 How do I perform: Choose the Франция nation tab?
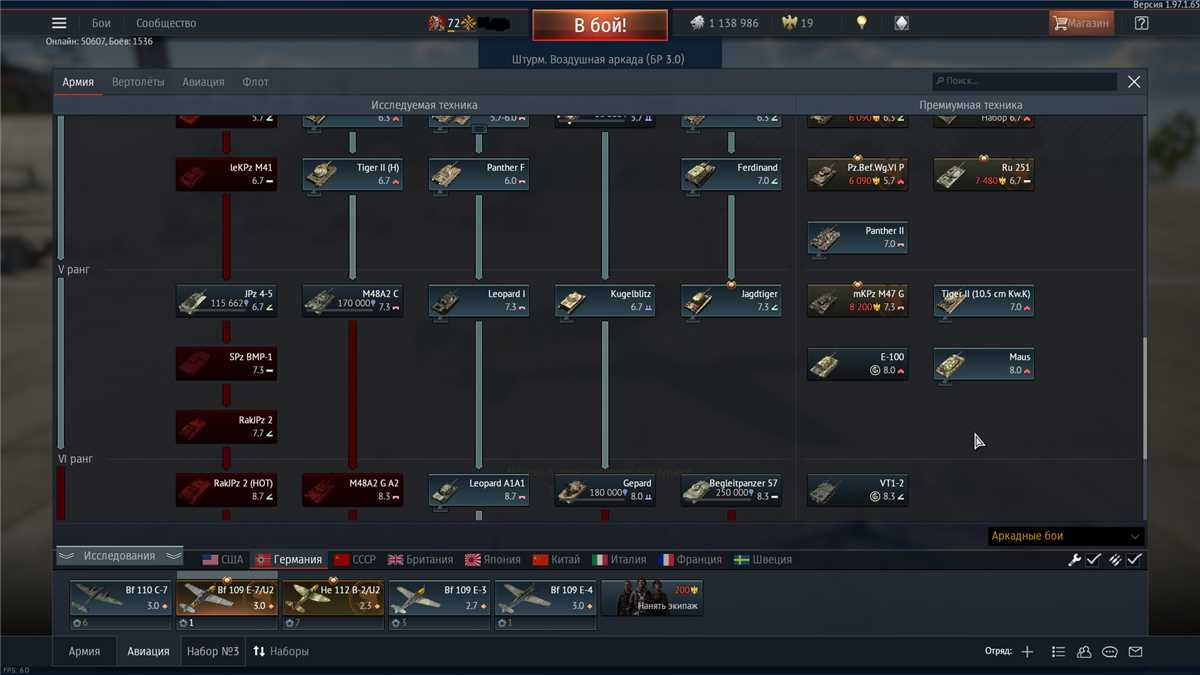pyautogui.click(x=689, y=560)
